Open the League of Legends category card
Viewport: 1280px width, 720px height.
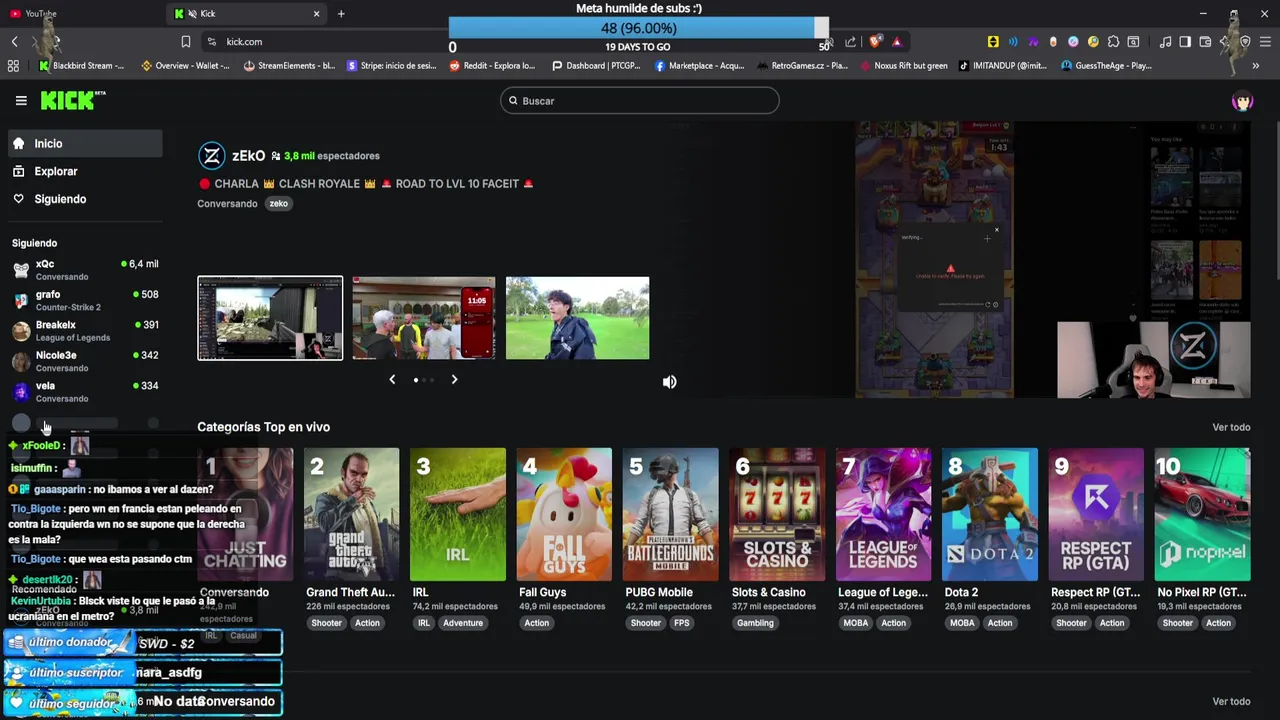pyautogui.click(x=883, y=515)
